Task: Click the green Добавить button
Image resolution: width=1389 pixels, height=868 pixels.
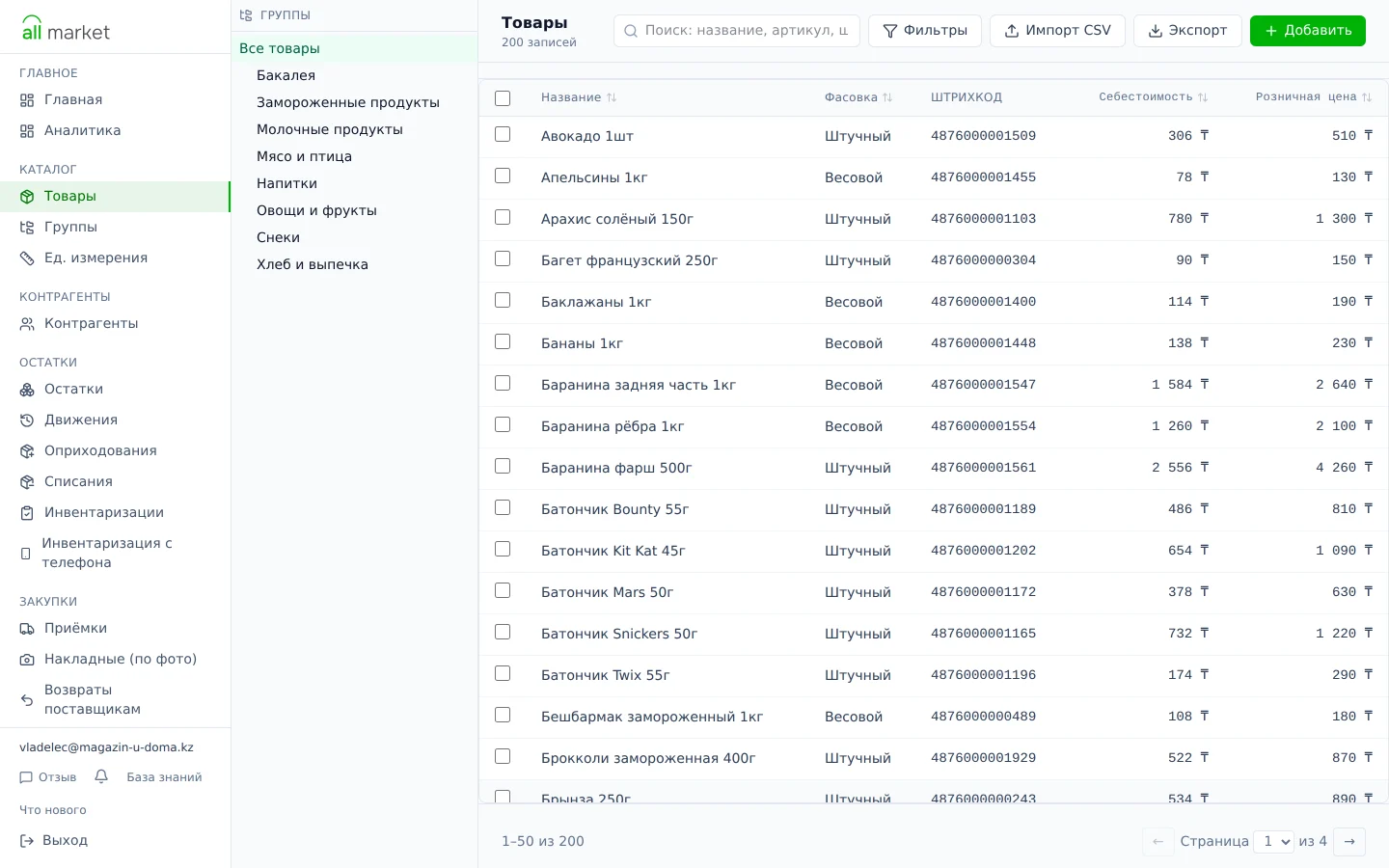Action: (x=1308, y=31)
